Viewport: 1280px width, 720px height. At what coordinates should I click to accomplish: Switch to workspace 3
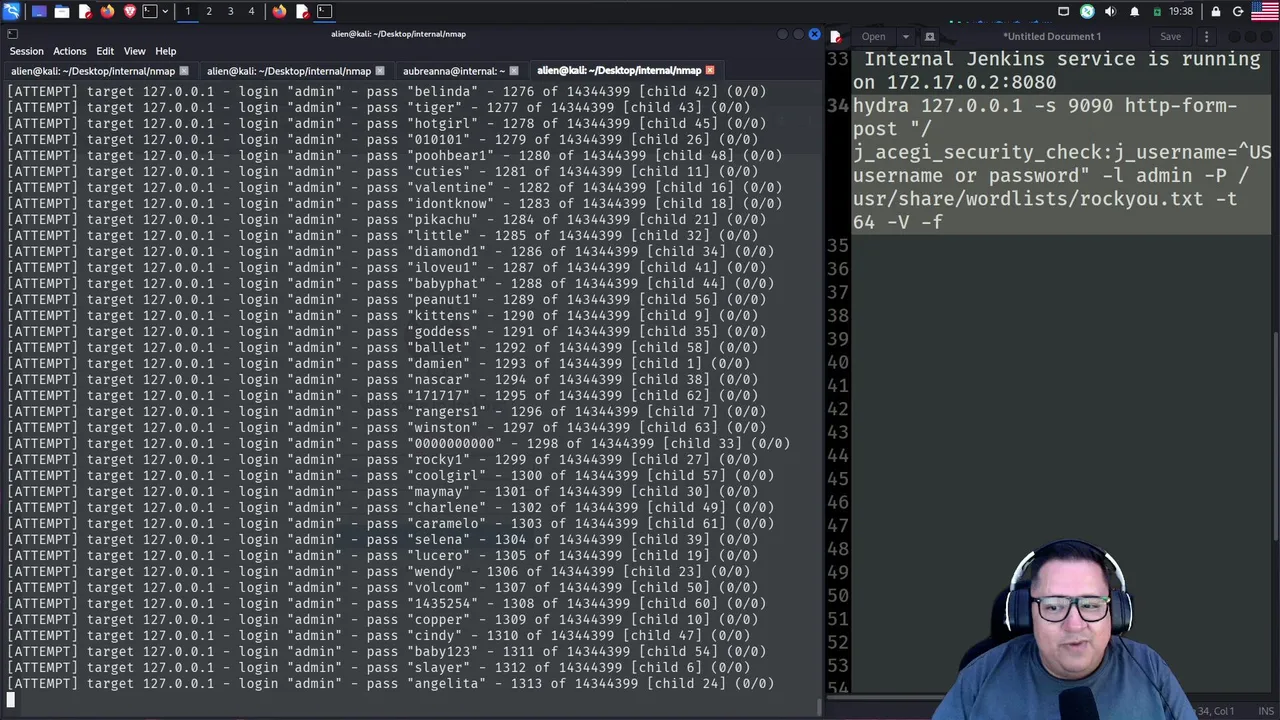[230, 11]
